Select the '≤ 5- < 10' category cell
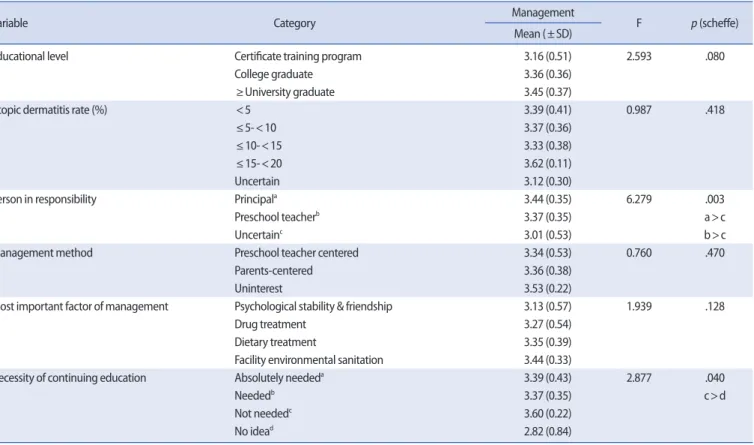 pyautogui.click(x=256, y=128)
